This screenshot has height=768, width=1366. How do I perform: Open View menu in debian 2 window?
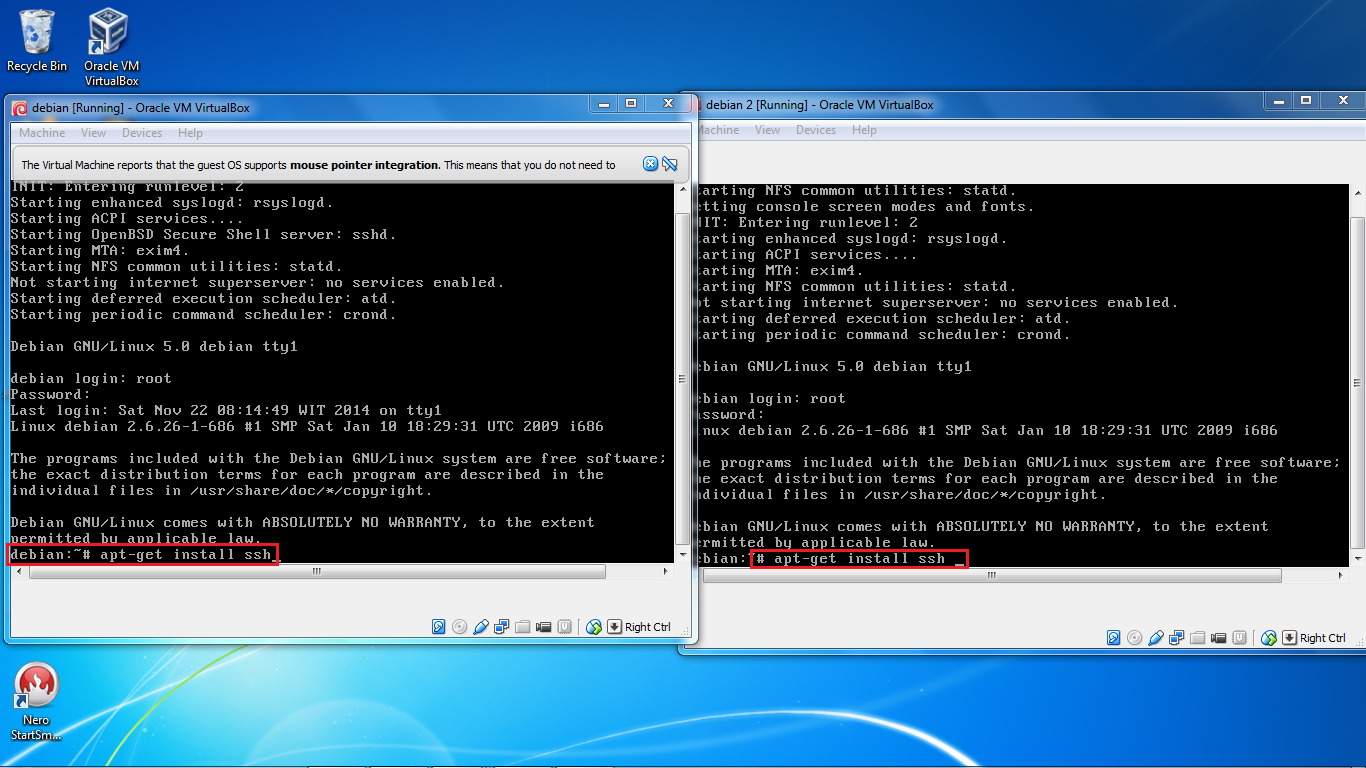[x=768, y=130]
